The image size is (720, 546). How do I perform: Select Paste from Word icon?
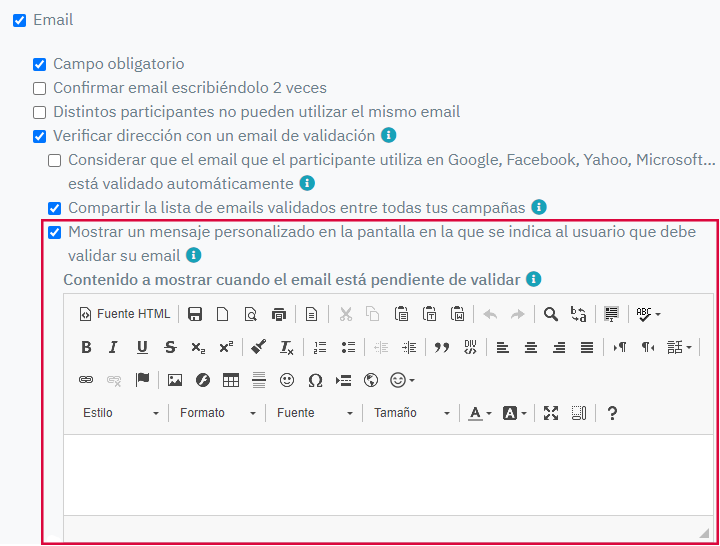(457, 314)
